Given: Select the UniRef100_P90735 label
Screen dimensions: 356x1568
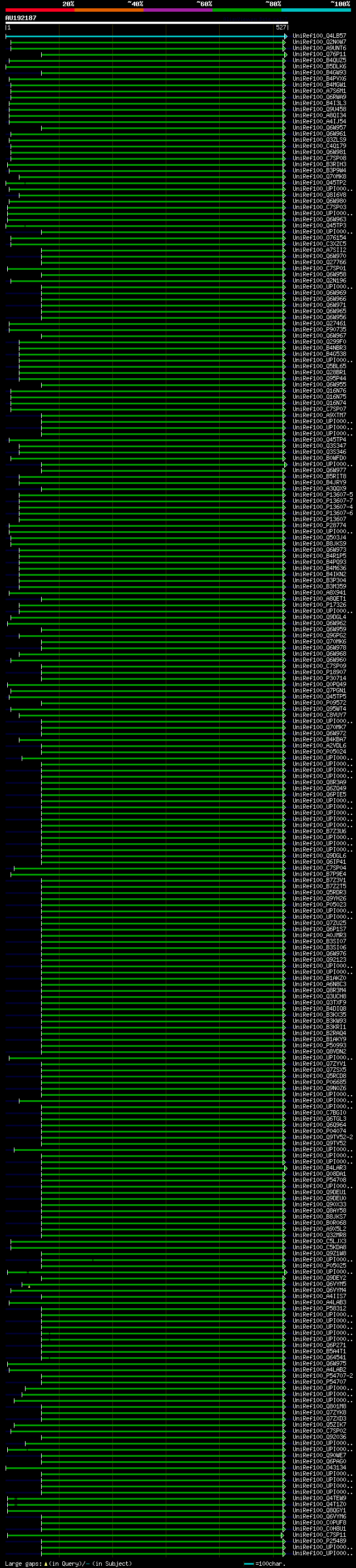Looking at the screenshot, I should click(x=319, y=329).
